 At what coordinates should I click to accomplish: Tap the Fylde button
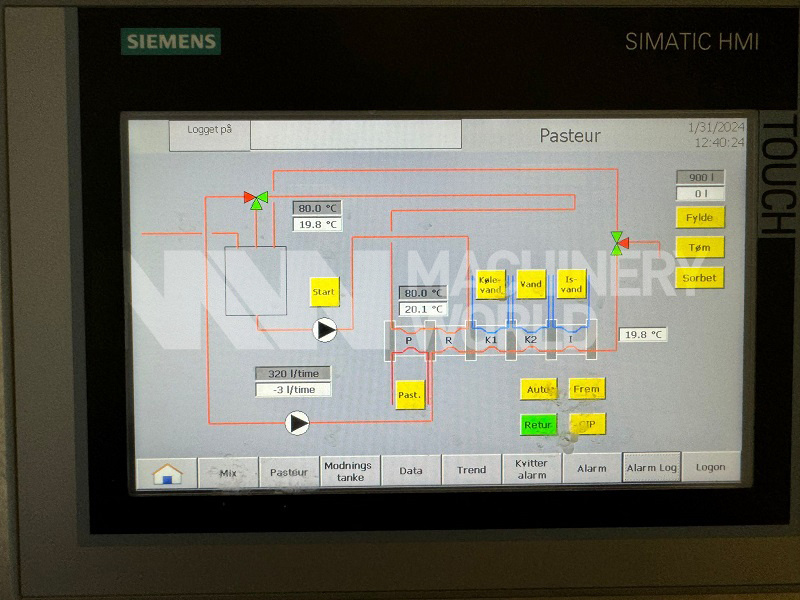click(699, 218)
